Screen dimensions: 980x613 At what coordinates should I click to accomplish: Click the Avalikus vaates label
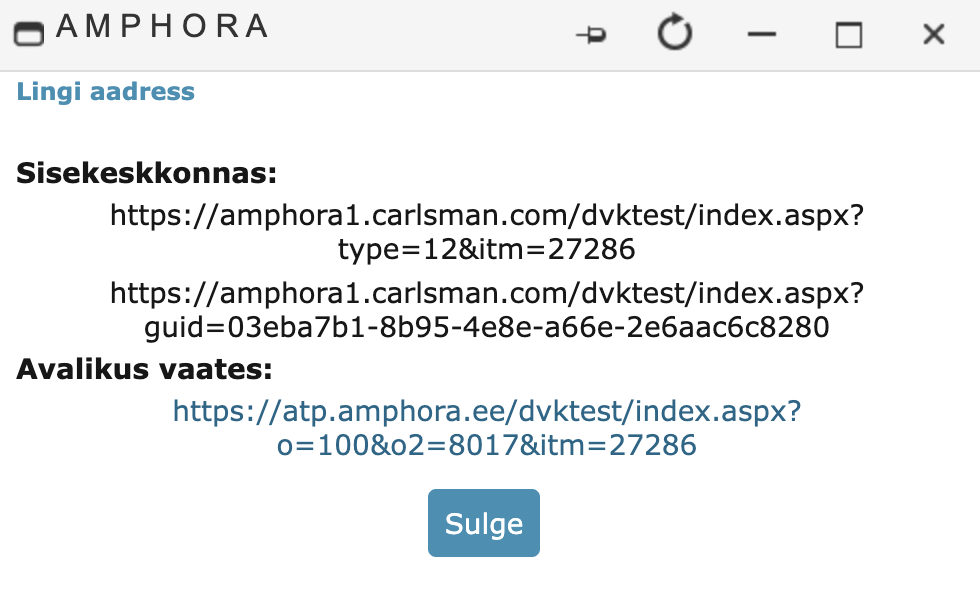[x=144, y=369]
